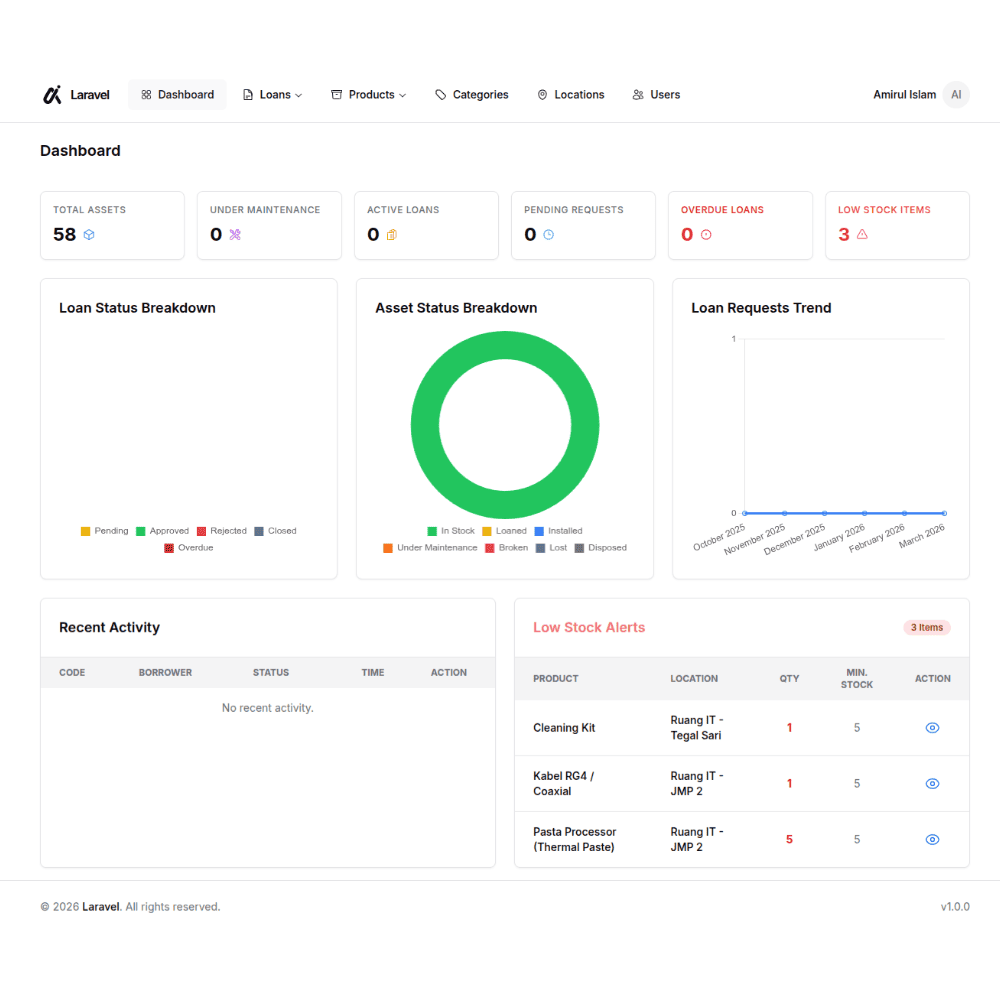This screenshot has width=1000, height=1000.
Task: Click the Overdue Loans alert icon
Action: pos(706,235)
